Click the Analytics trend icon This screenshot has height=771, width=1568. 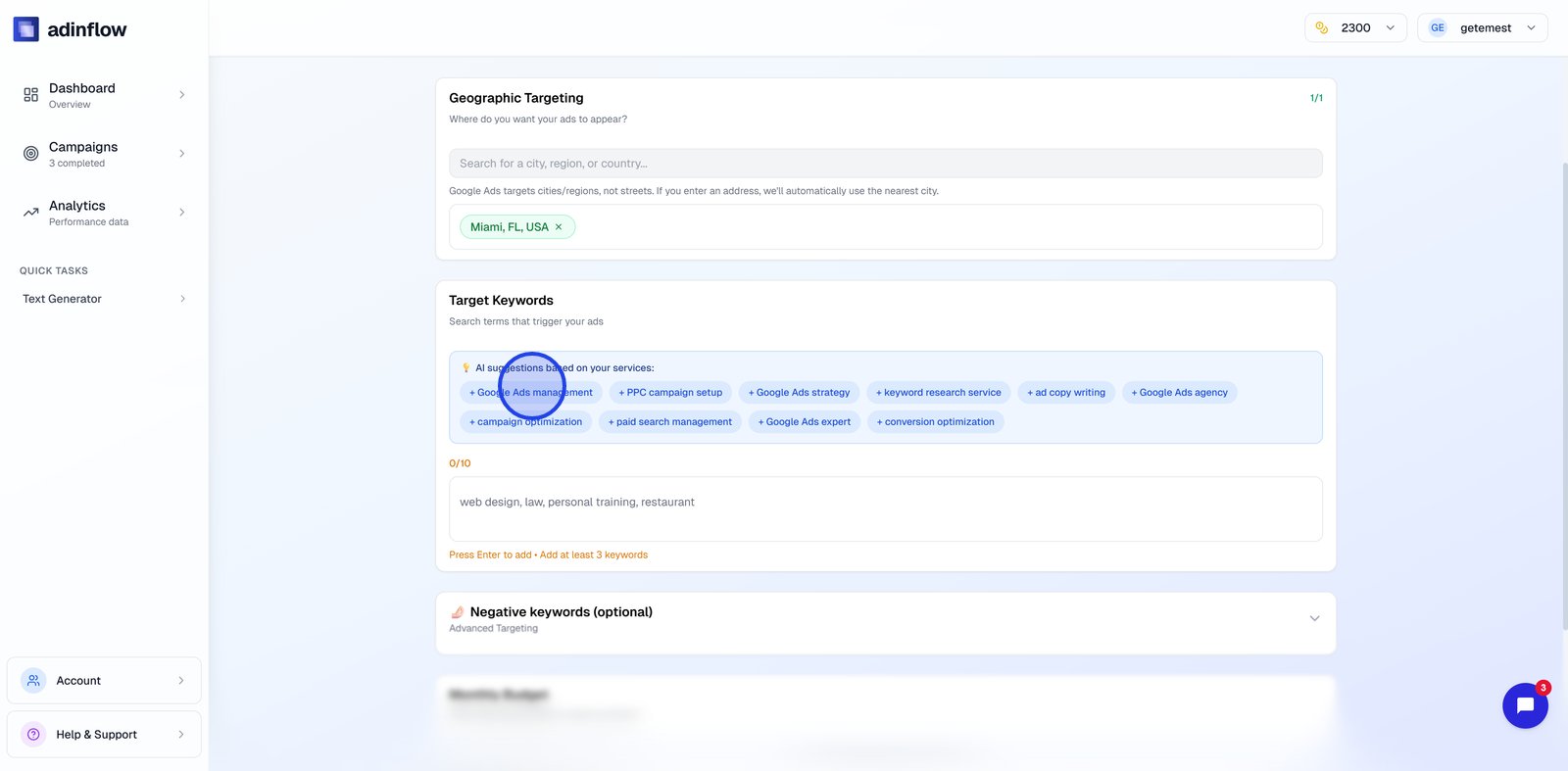point(31,213)
